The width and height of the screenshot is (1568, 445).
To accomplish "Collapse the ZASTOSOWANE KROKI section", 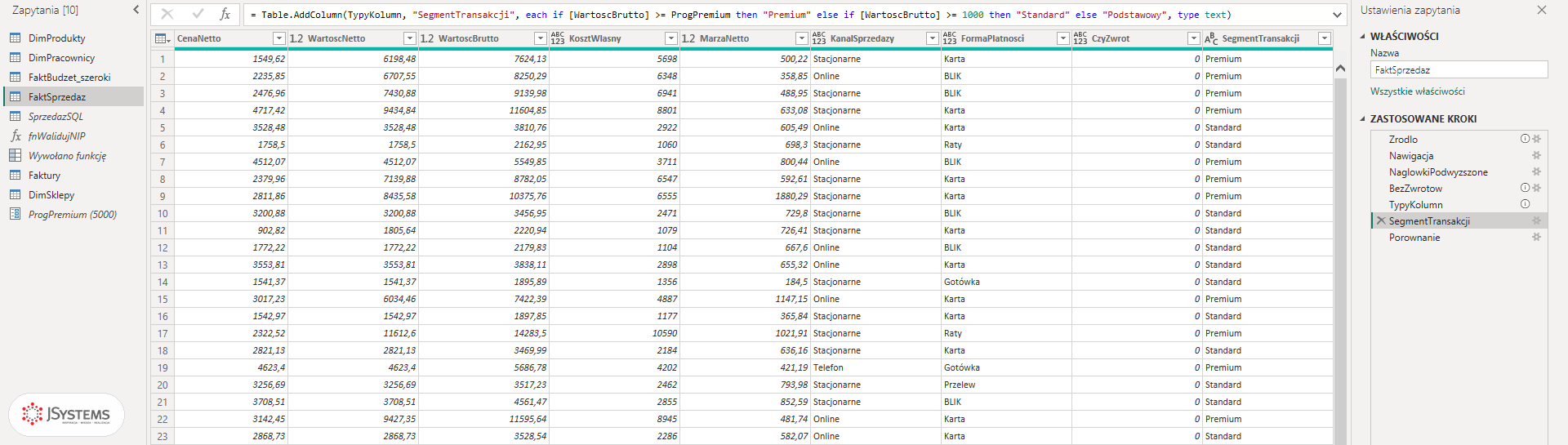I will coord(1362,119).
